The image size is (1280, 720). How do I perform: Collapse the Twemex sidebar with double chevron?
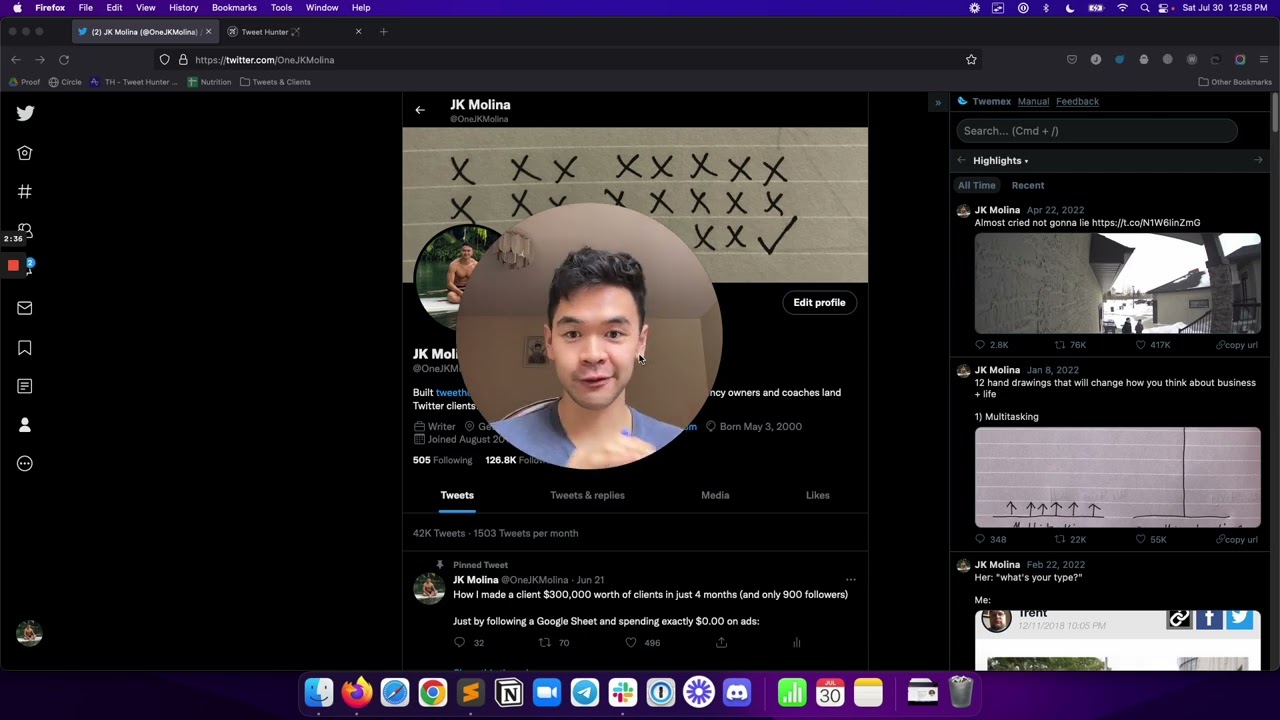tap(938, 102)
